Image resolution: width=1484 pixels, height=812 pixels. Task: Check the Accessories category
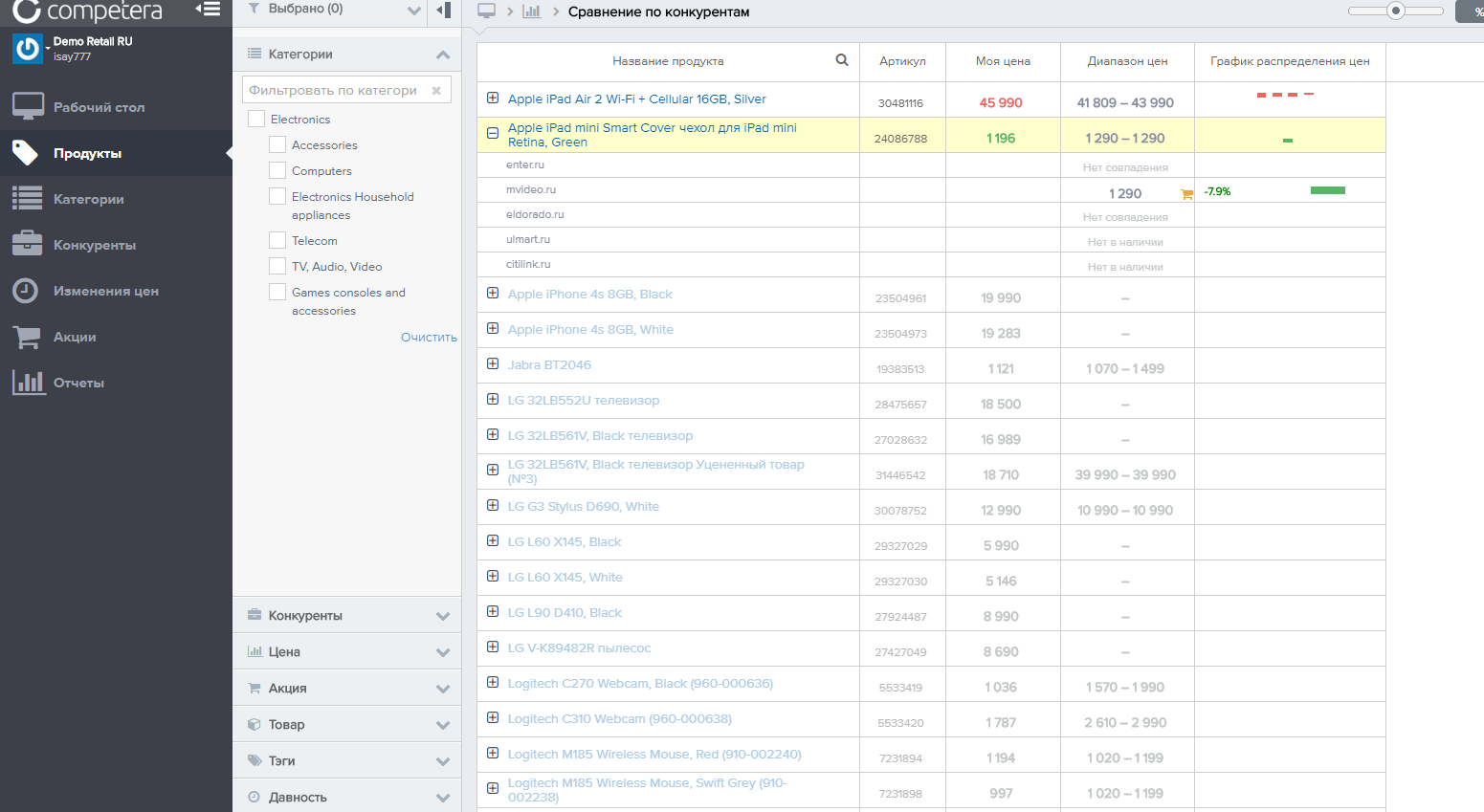[x=277, y=144]
